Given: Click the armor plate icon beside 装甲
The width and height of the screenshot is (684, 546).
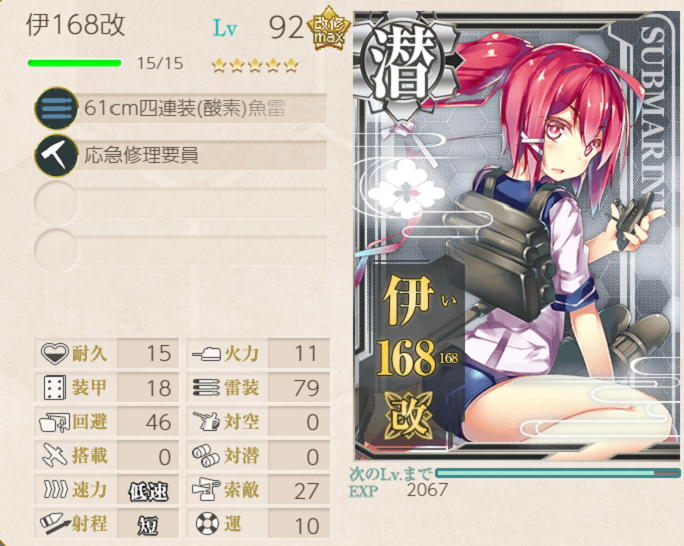Looking at the screenshot, I should tap(55, 387).
